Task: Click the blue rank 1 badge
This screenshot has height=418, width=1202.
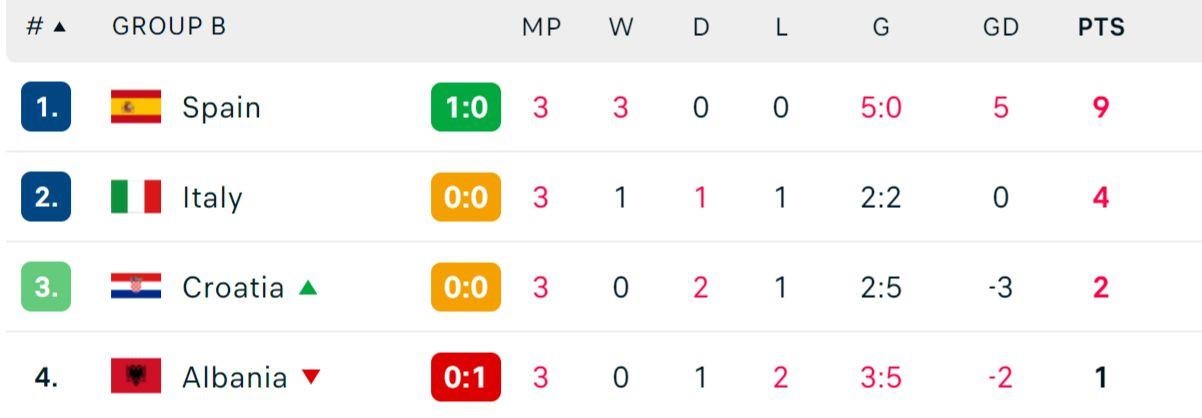Action: pyautogui.click(x=46, y=107)
